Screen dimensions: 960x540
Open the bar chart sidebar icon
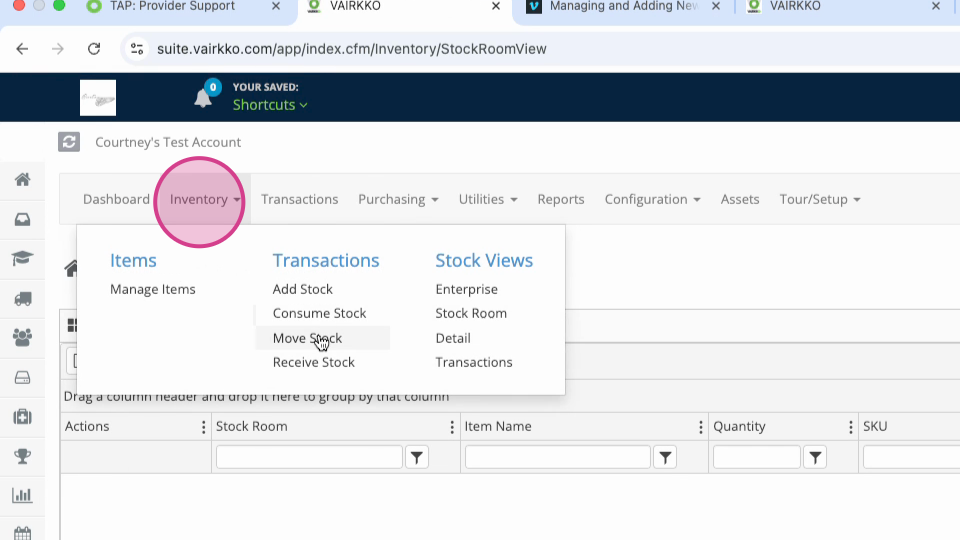point(23,495)
